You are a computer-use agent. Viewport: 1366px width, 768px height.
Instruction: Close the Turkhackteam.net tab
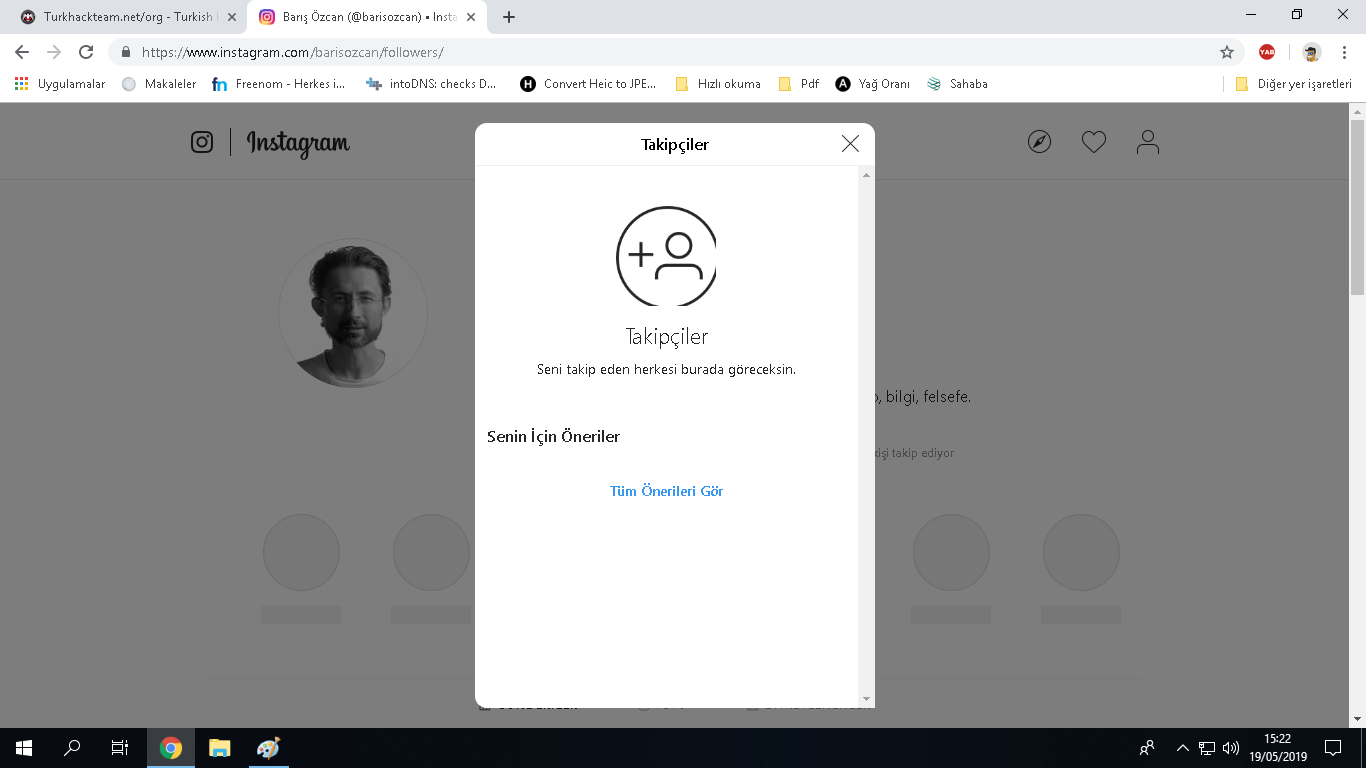tap(232, 17)
